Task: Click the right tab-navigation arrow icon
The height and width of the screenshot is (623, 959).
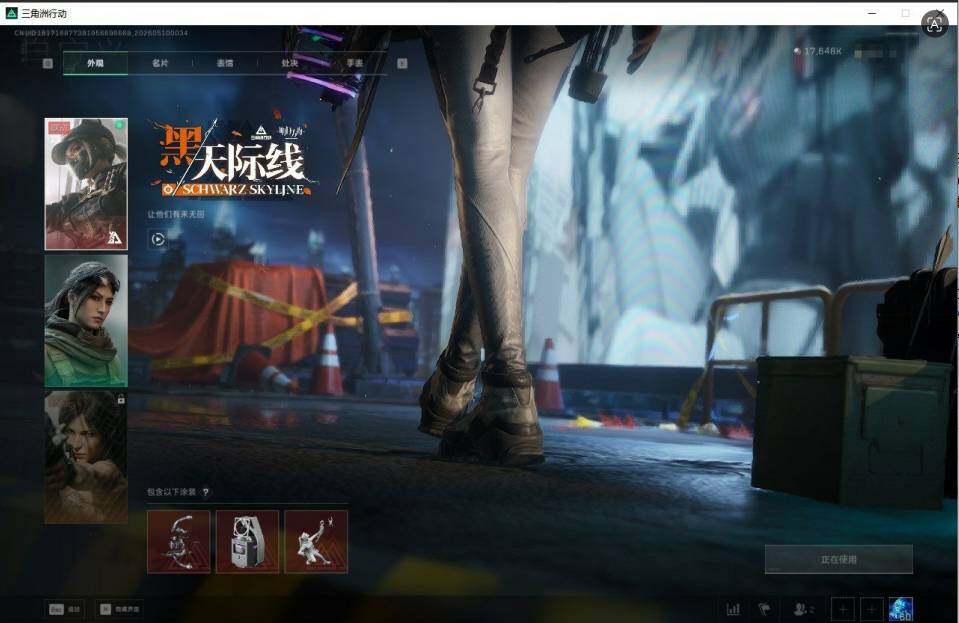Action: 402,63
